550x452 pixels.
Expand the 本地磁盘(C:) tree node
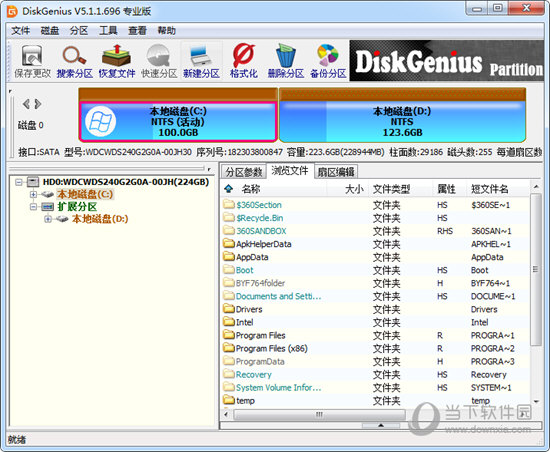[x=33, y=194]
